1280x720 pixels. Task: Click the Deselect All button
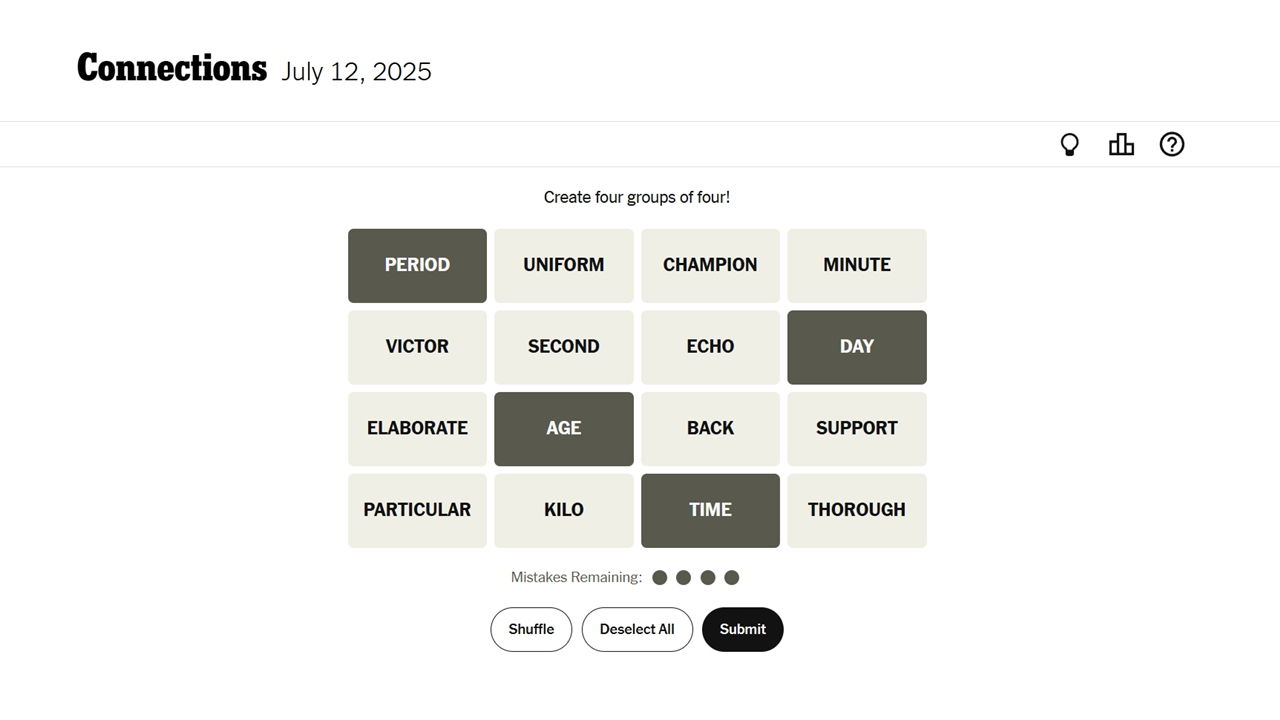click(x=637, y=629)
